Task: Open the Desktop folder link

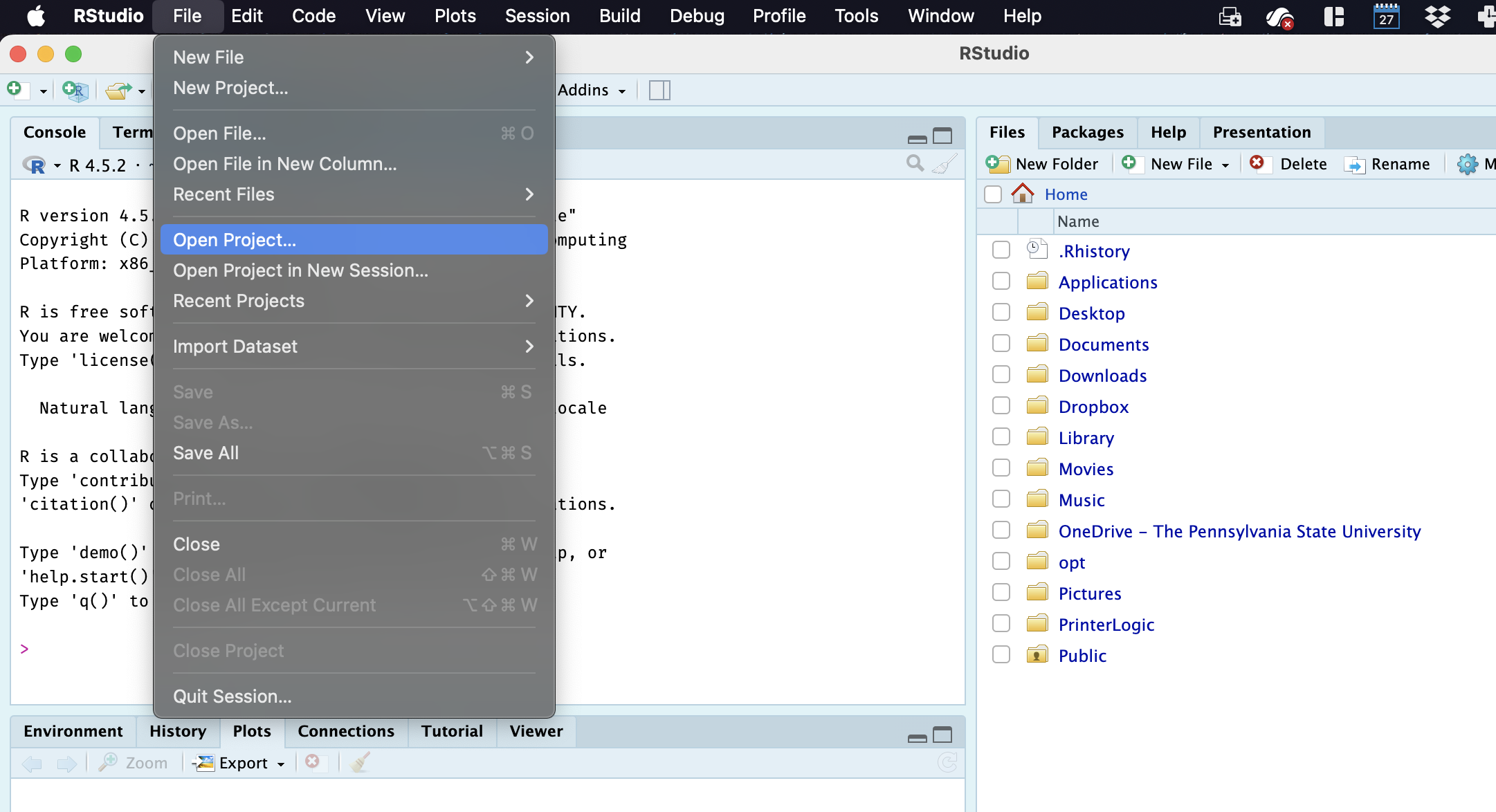Action: [1091, 313]
